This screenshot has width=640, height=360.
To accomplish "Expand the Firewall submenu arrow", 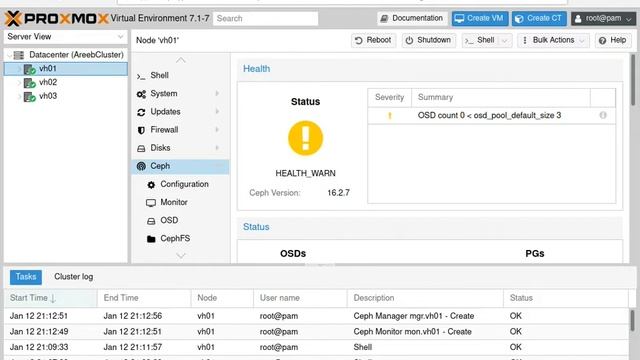I will (217, 130).
